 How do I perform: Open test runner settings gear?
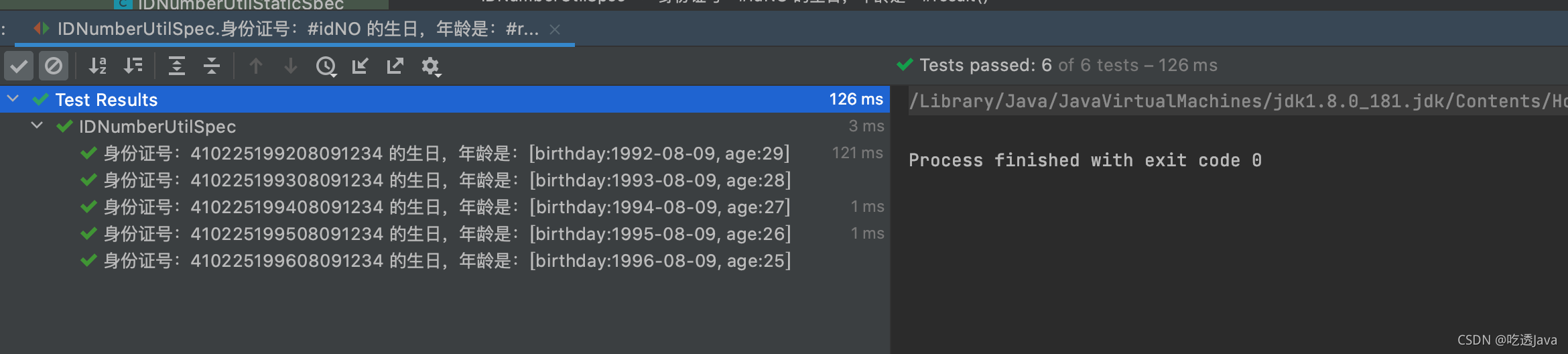(430, 66)
